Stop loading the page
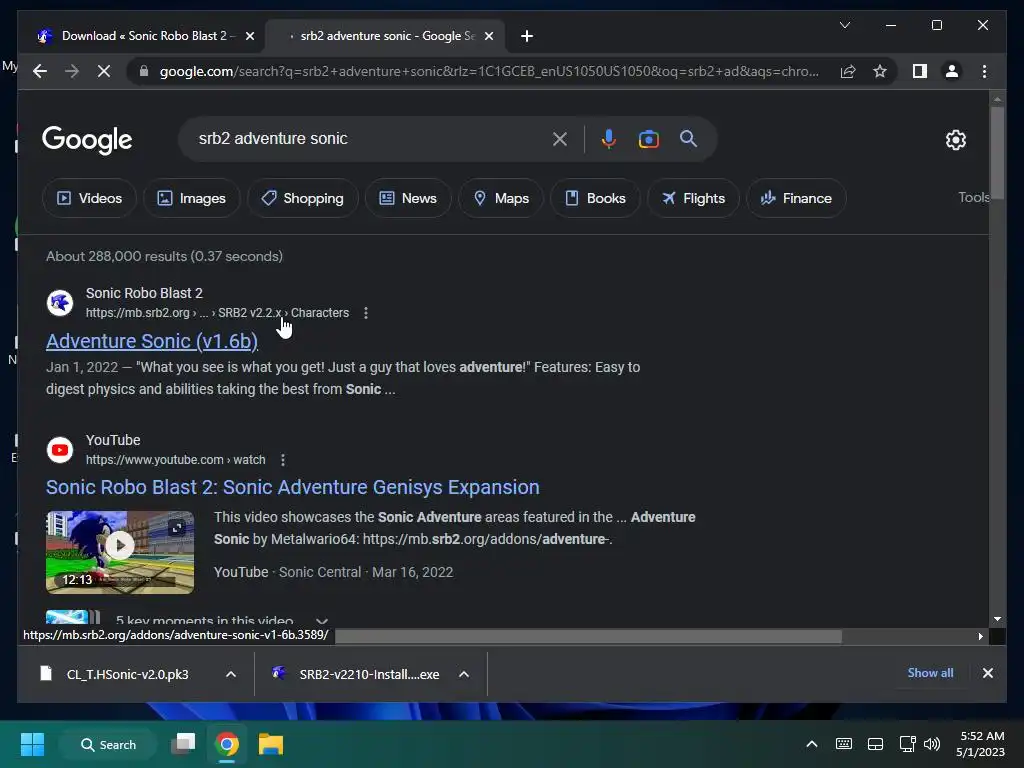 click(x=104, y=71)
